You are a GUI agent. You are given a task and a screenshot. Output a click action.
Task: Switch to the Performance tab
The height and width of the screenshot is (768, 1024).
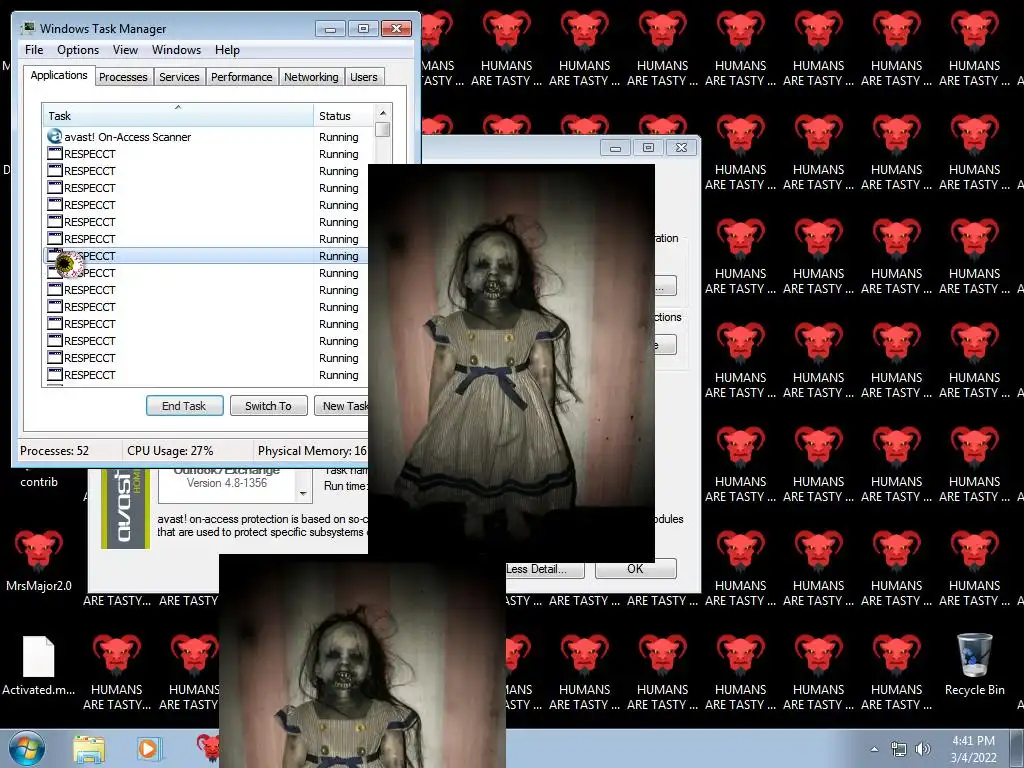tap(242, 77)
